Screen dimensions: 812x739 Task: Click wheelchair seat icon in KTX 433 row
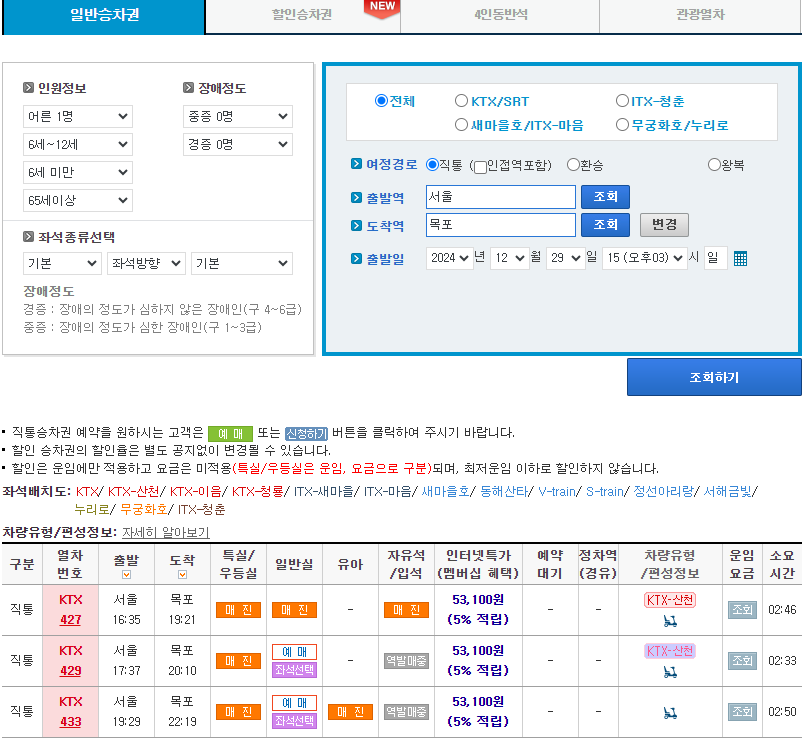pos(670,713)
